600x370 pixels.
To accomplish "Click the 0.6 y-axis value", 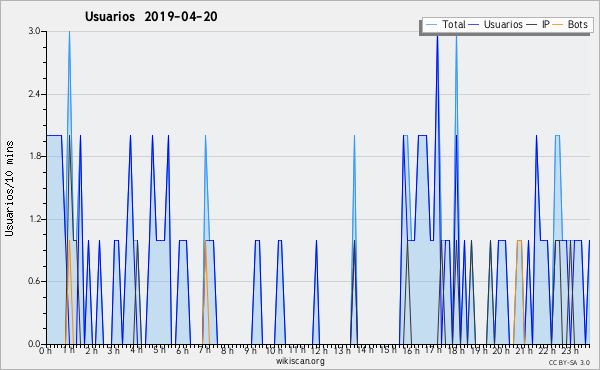I will [34, 282].
